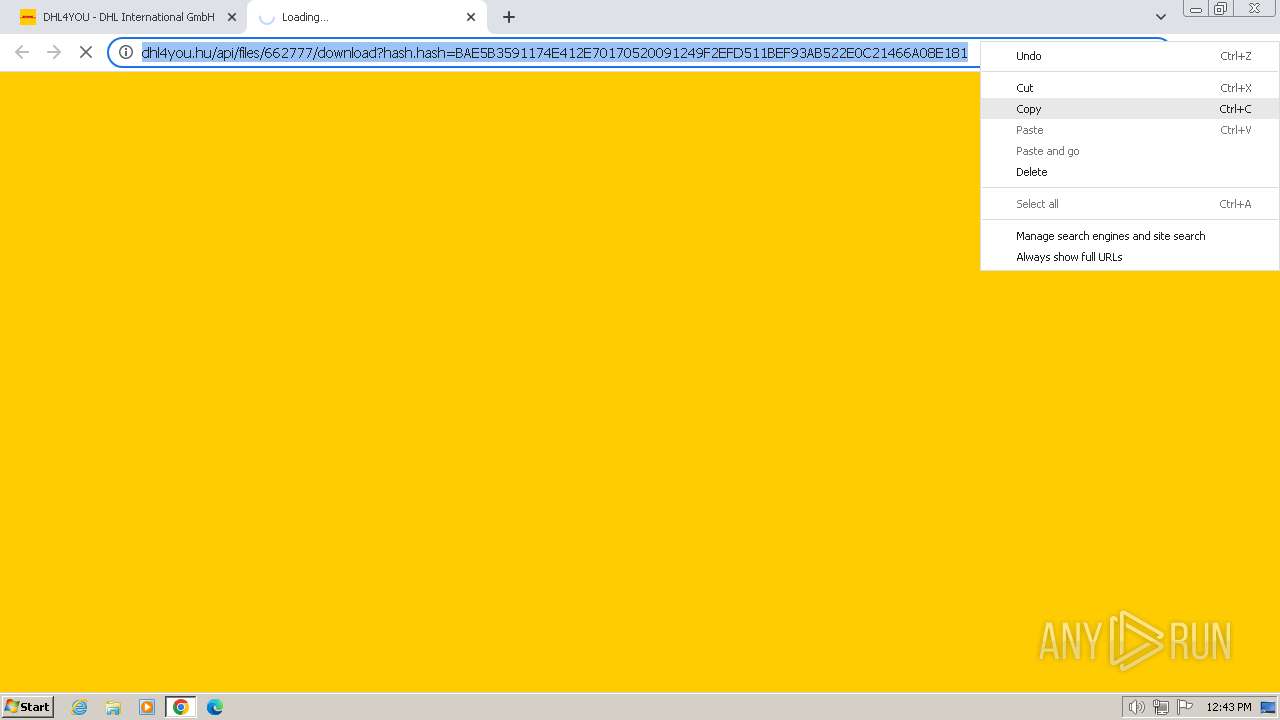The height and width of the screenshot is (720, 1280).
Task: Open Windows Media Player from taskbar
Action: [x=147, y=707]
